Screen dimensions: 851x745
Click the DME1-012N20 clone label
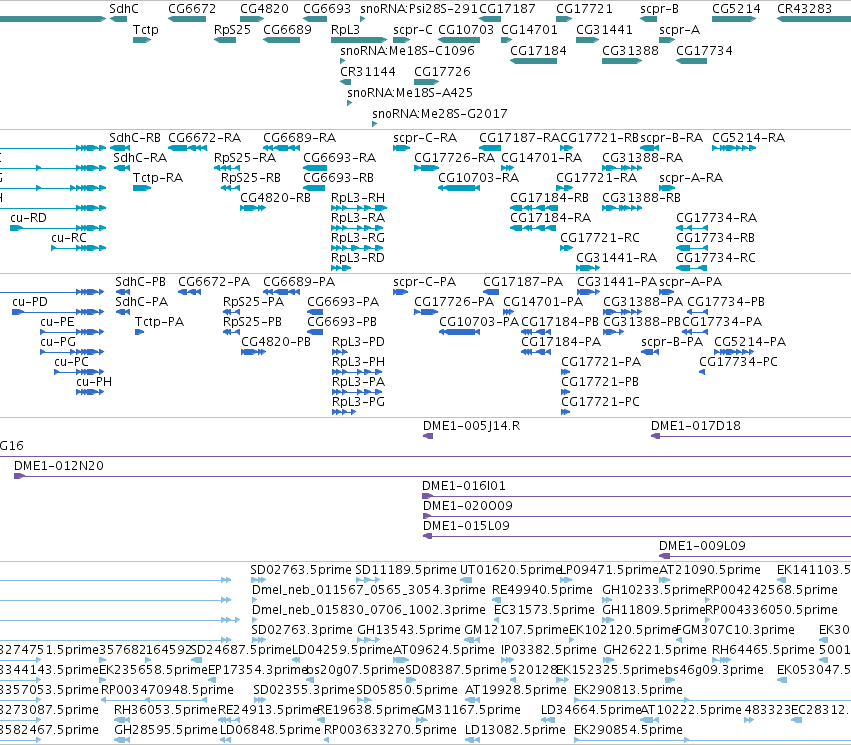59,466
